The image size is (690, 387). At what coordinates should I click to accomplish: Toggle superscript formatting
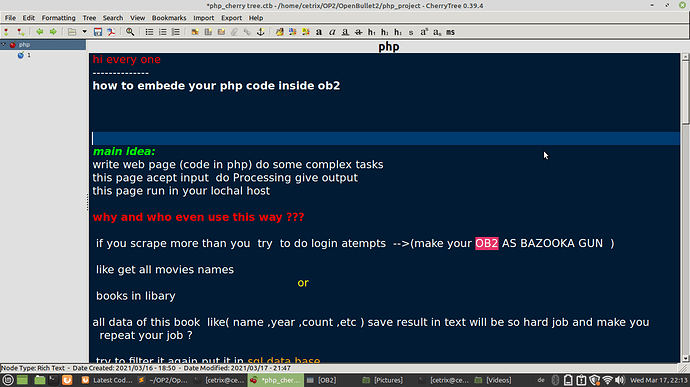click(424, 32)
